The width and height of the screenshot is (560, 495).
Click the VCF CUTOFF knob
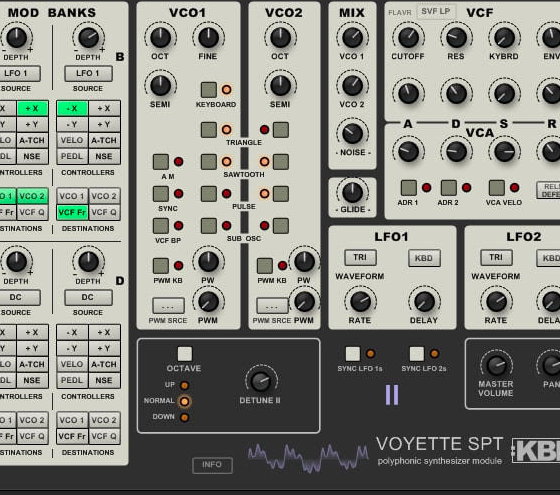pyautogui.click(x=409, y=38)
